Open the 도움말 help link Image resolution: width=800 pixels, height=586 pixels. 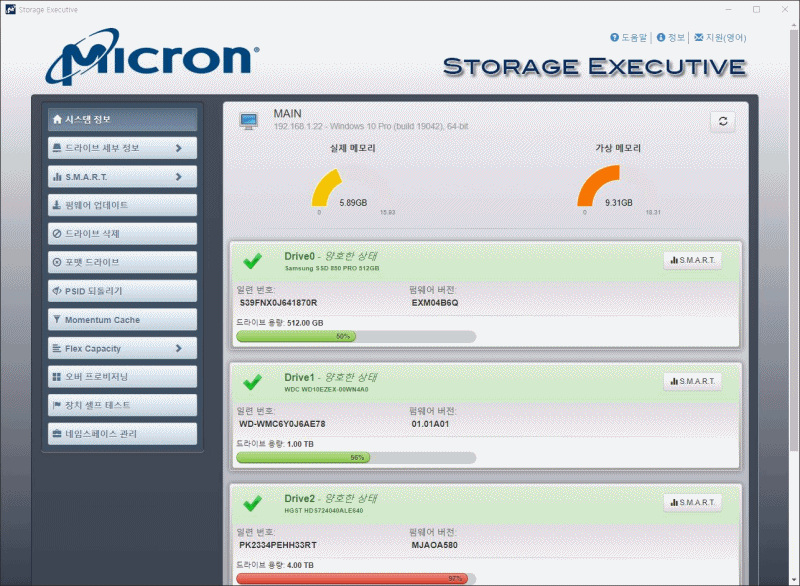(629, 38)
